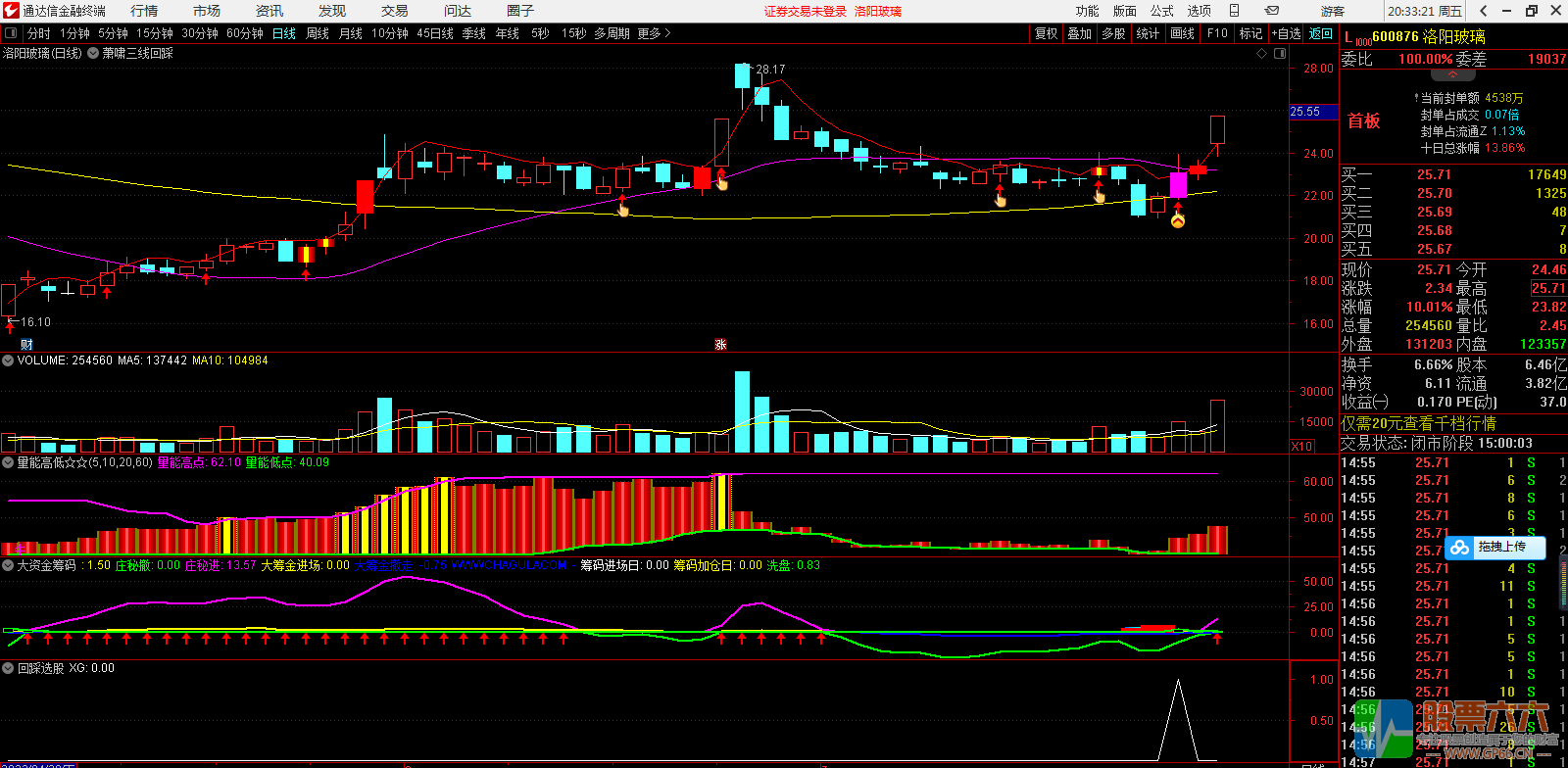
Task: Click the left sidebar panel icon beside 分时
Action: 11,33
